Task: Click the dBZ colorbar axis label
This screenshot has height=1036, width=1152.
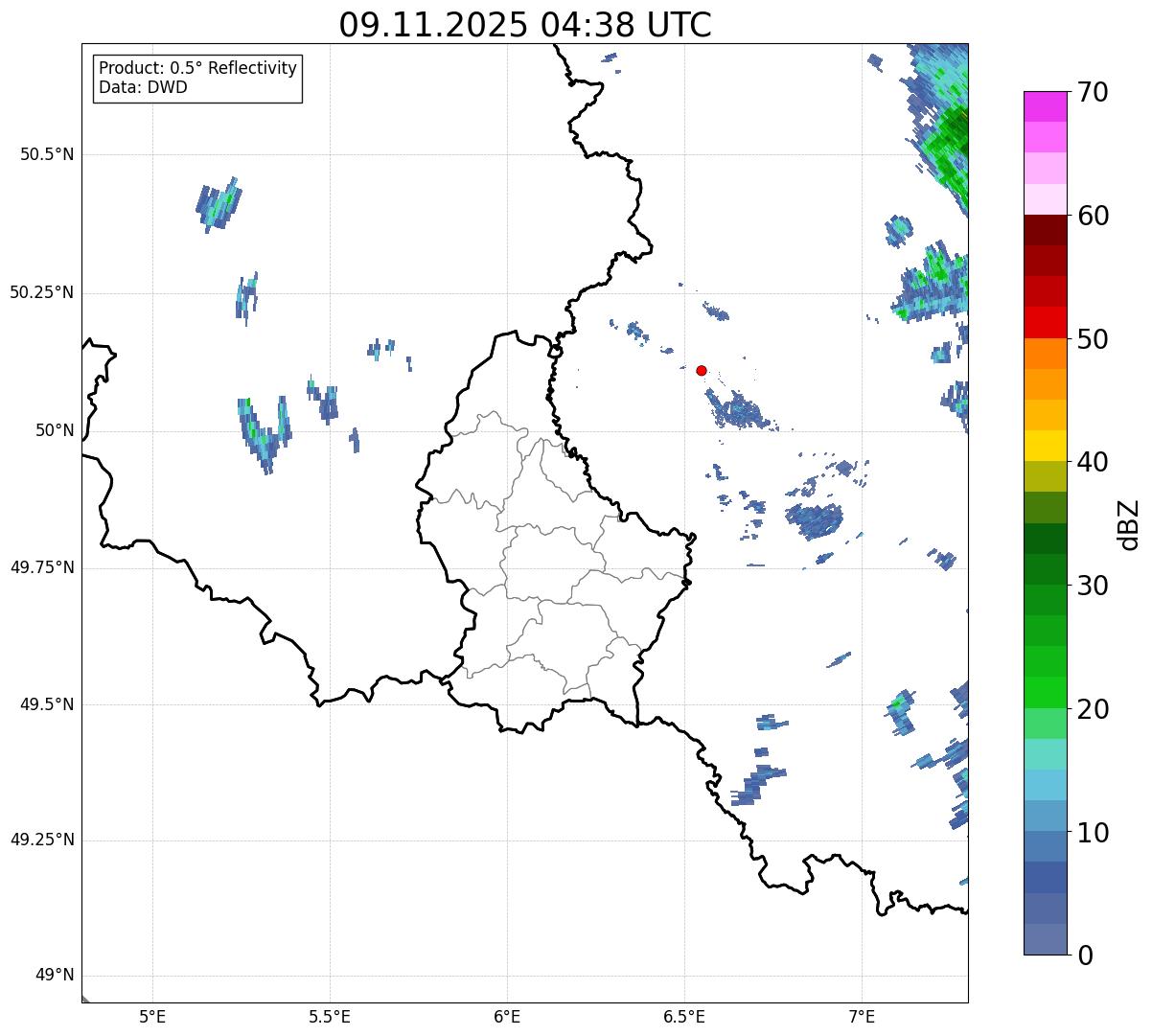Action: click(x=1129, y=524)
